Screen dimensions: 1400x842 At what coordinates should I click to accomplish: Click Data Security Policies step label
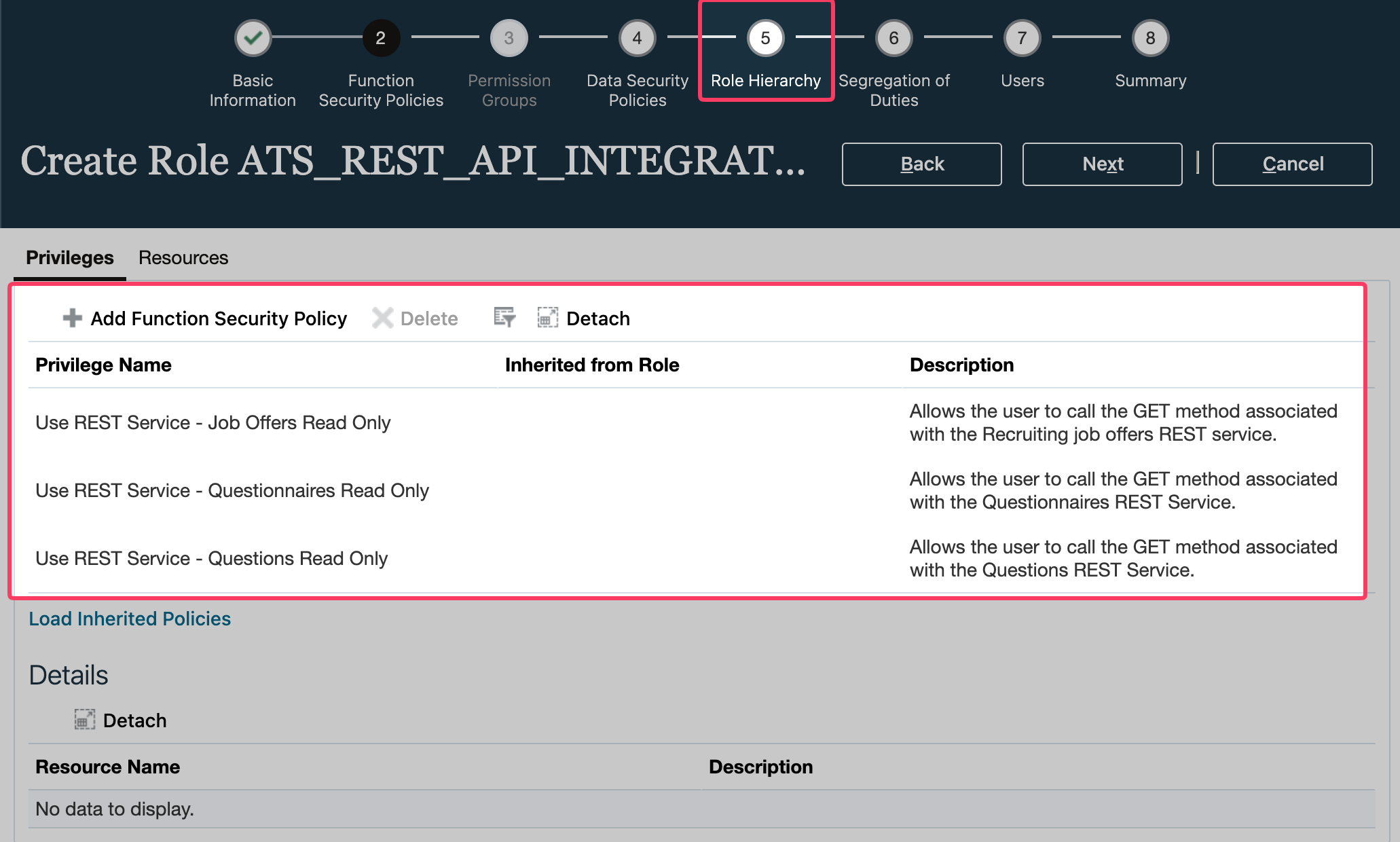pyautogui.click(x=637, y=90)
